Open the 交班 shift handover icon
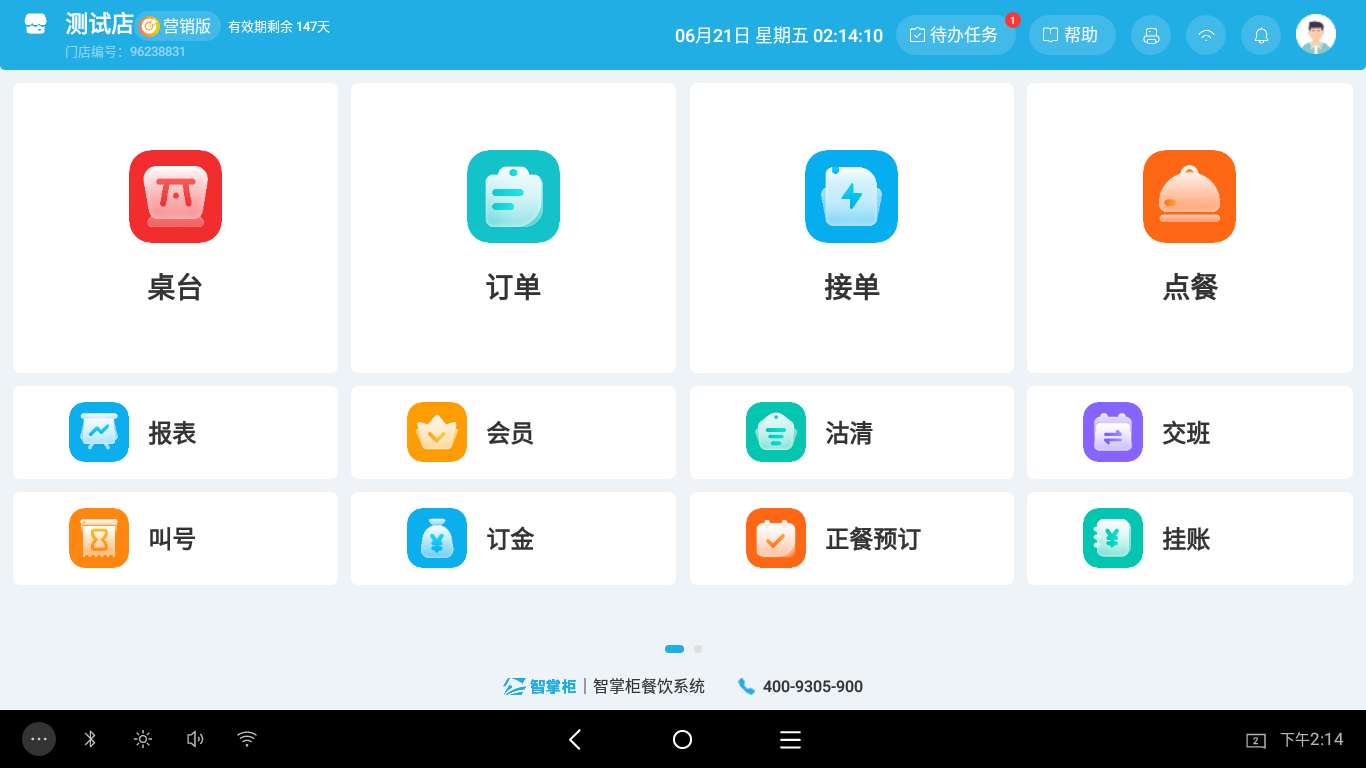 pyautogui.click(x=1113, y=432)
